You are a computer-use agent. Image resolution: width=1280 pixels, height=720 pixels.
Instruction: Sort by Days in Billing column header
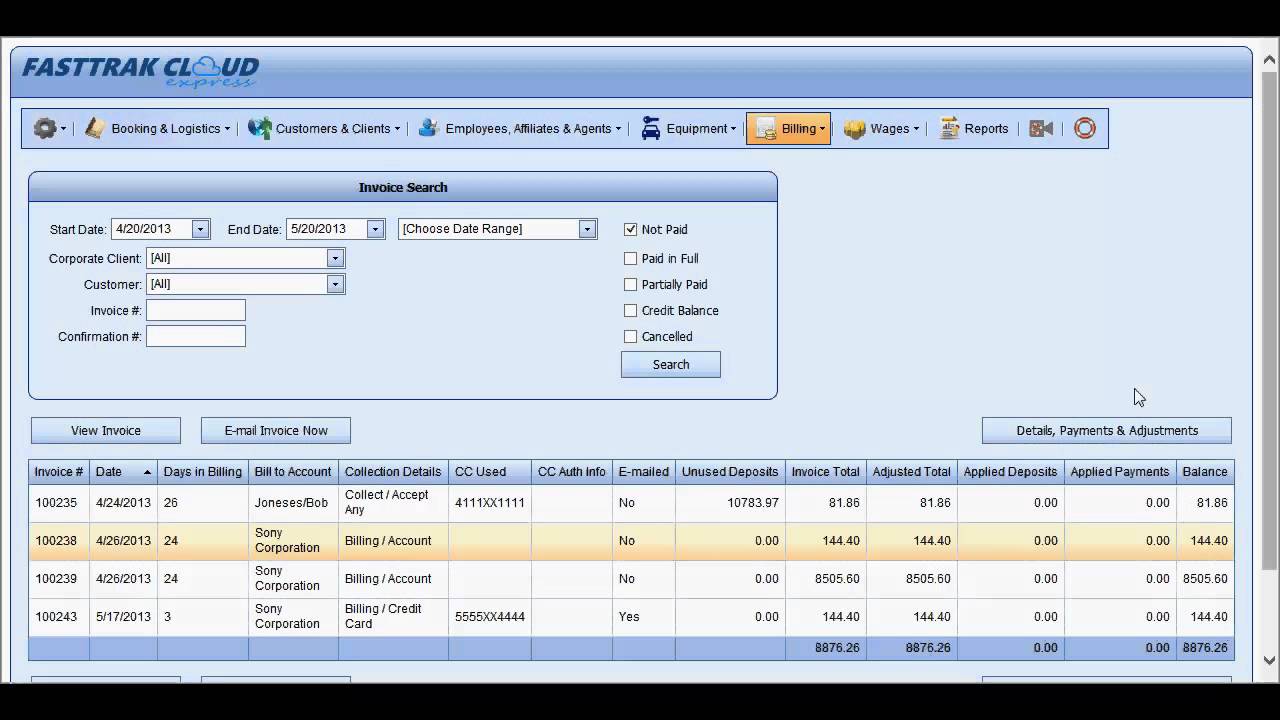pyautogui.click(x=203, y=472)
